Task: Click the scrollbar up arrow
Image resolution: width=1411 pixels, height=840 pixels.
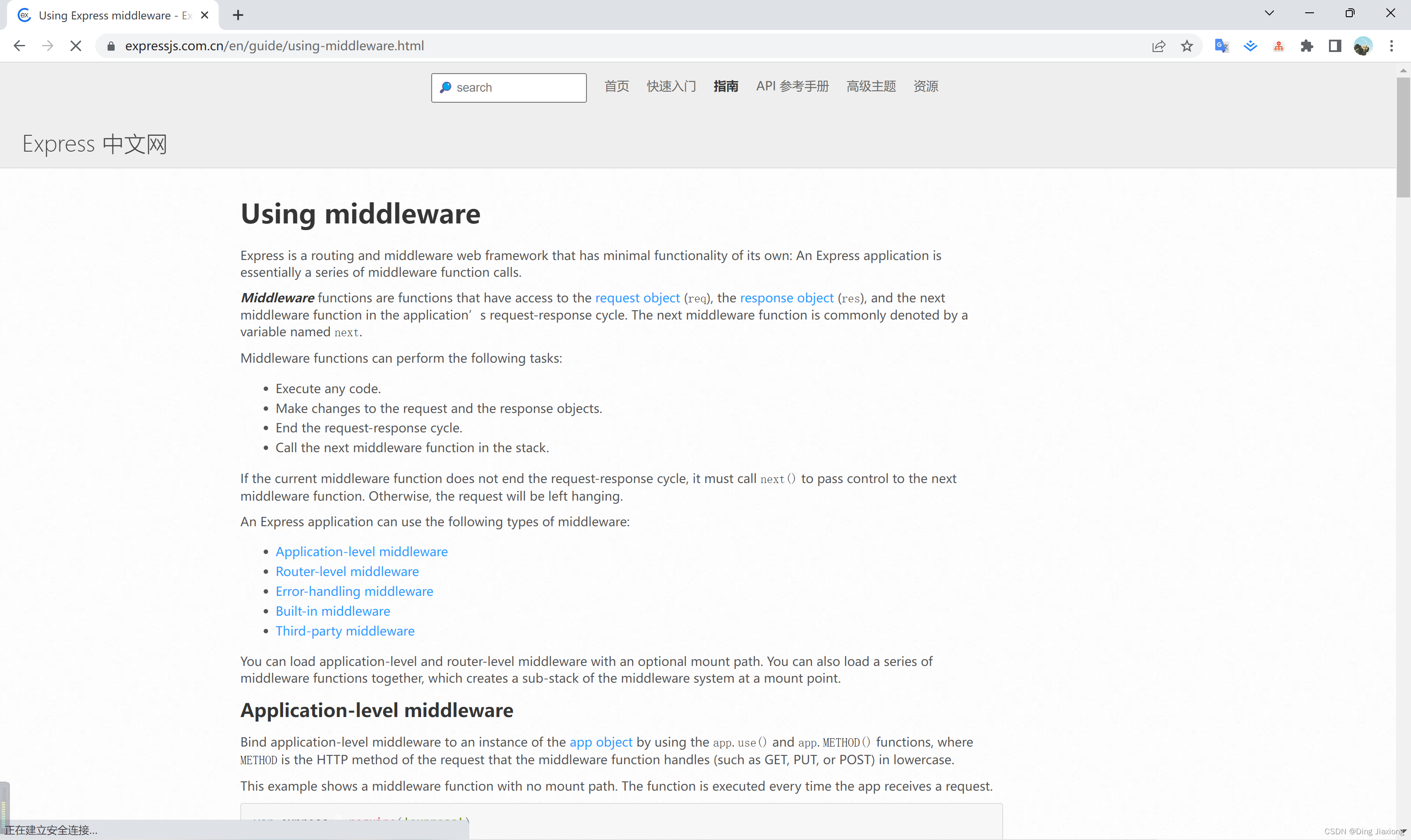Action: [x=1403, y=71]
